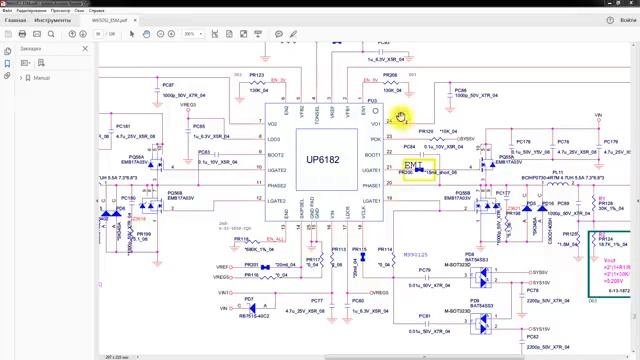Open the Редактирование menu
This screenshot has width=640, height=360.
point(31,11)
